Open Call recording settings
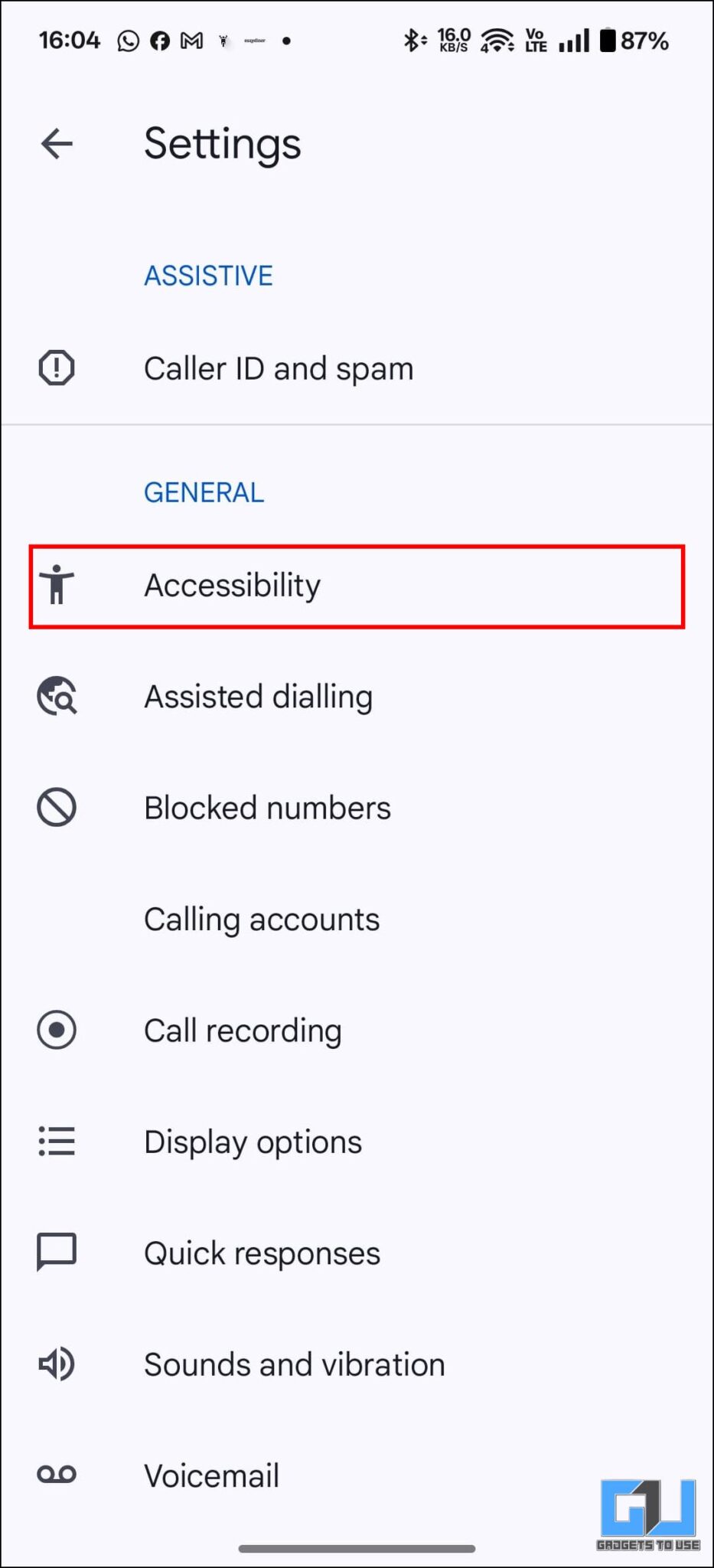The height and width of the screenshot is (1568, 714). point(243,1030)
